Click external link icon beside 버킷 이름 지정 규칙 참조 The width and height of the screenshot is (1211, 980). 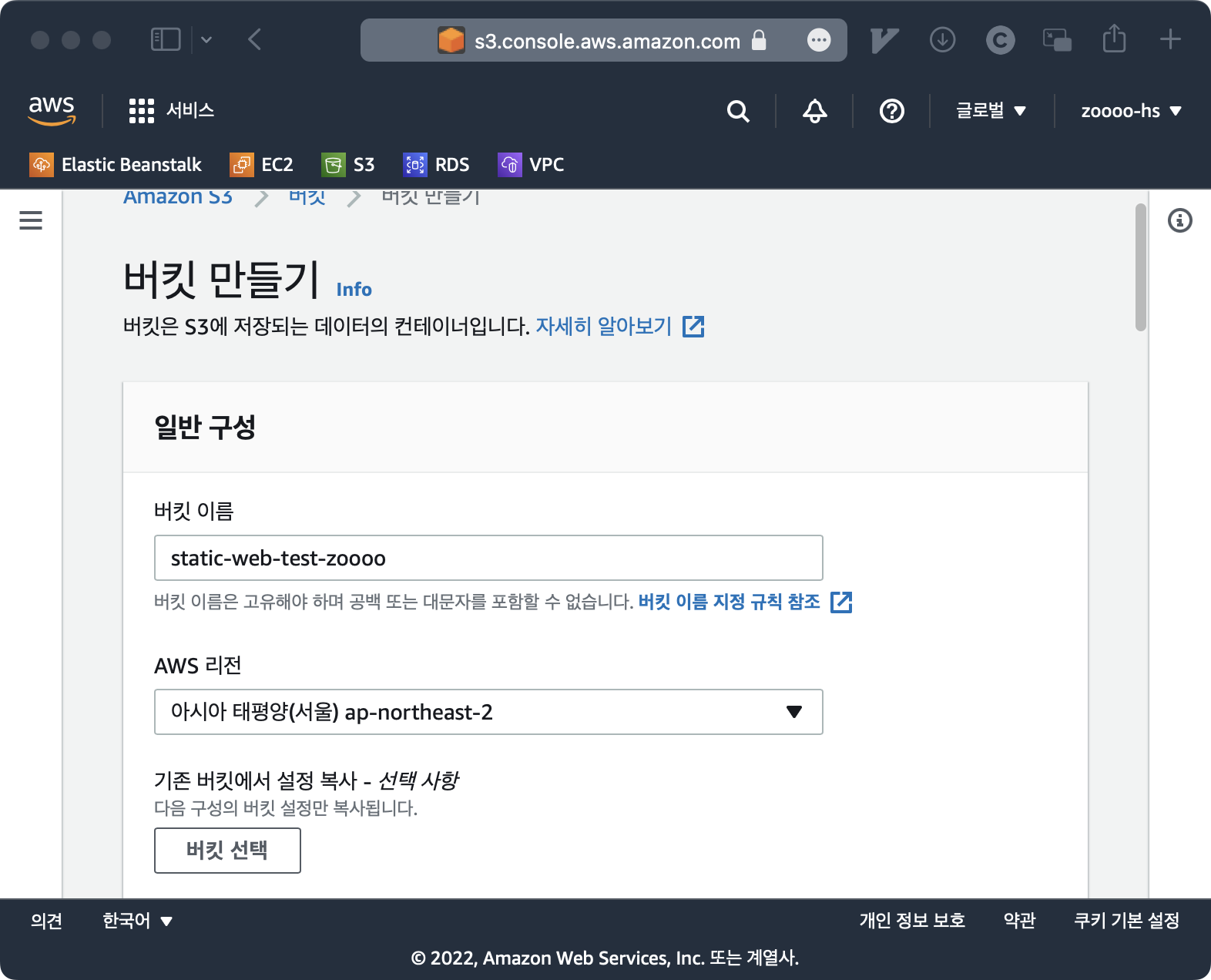841,602
